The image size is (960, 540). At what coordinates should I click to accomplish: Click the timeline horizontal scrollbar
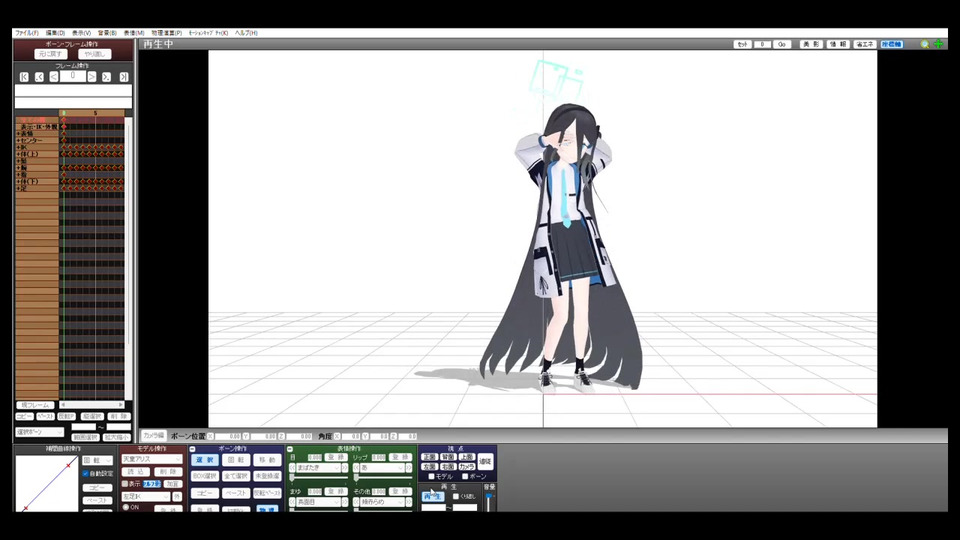pos(92,405)
